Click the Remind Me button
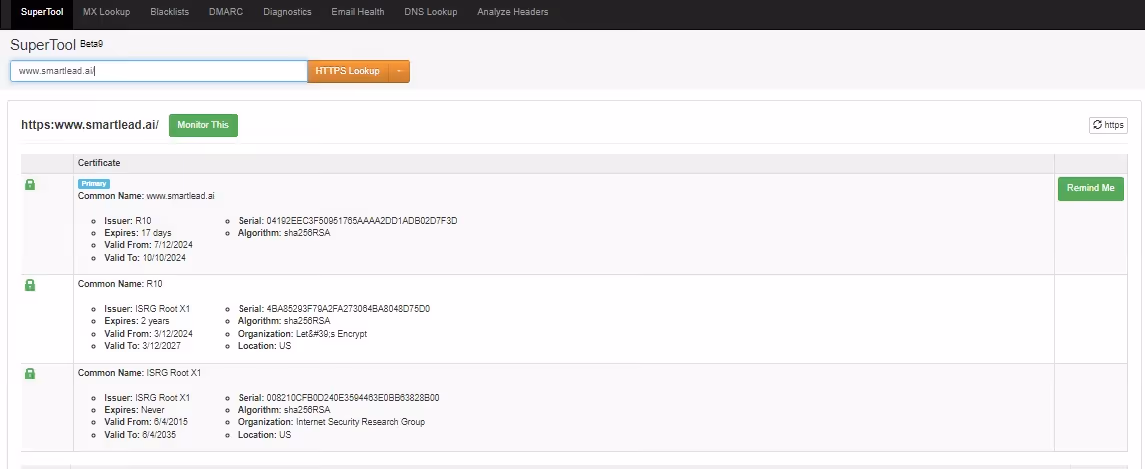The height and width of the screenshot is (469, 1145). (x=1090, y=188)
